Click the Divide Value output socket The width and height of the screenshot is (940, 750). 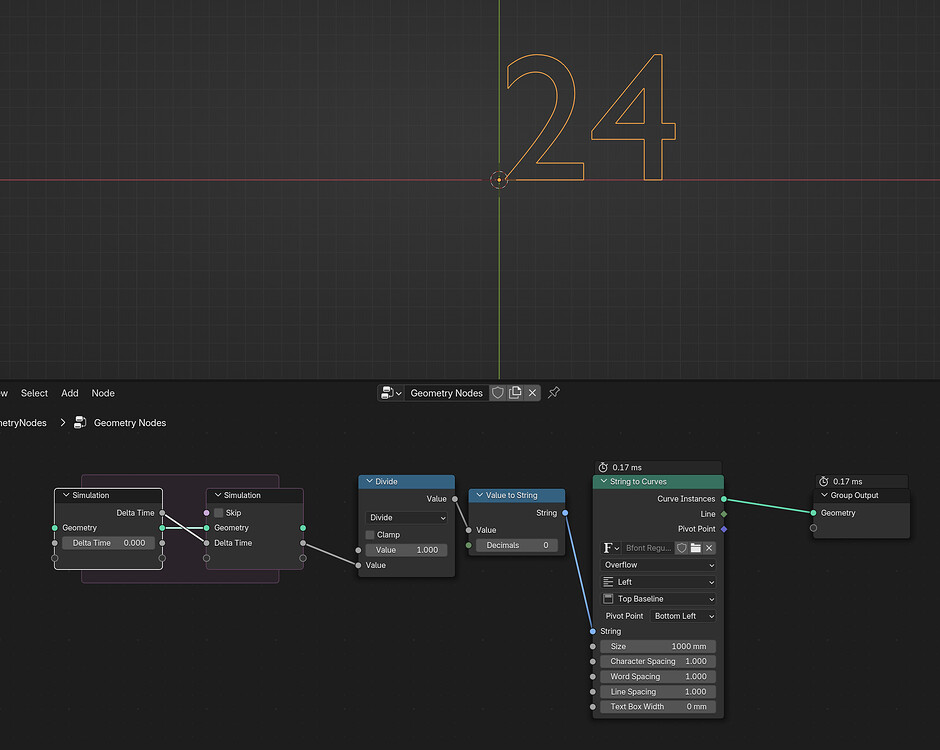click(x=455, y=499)
